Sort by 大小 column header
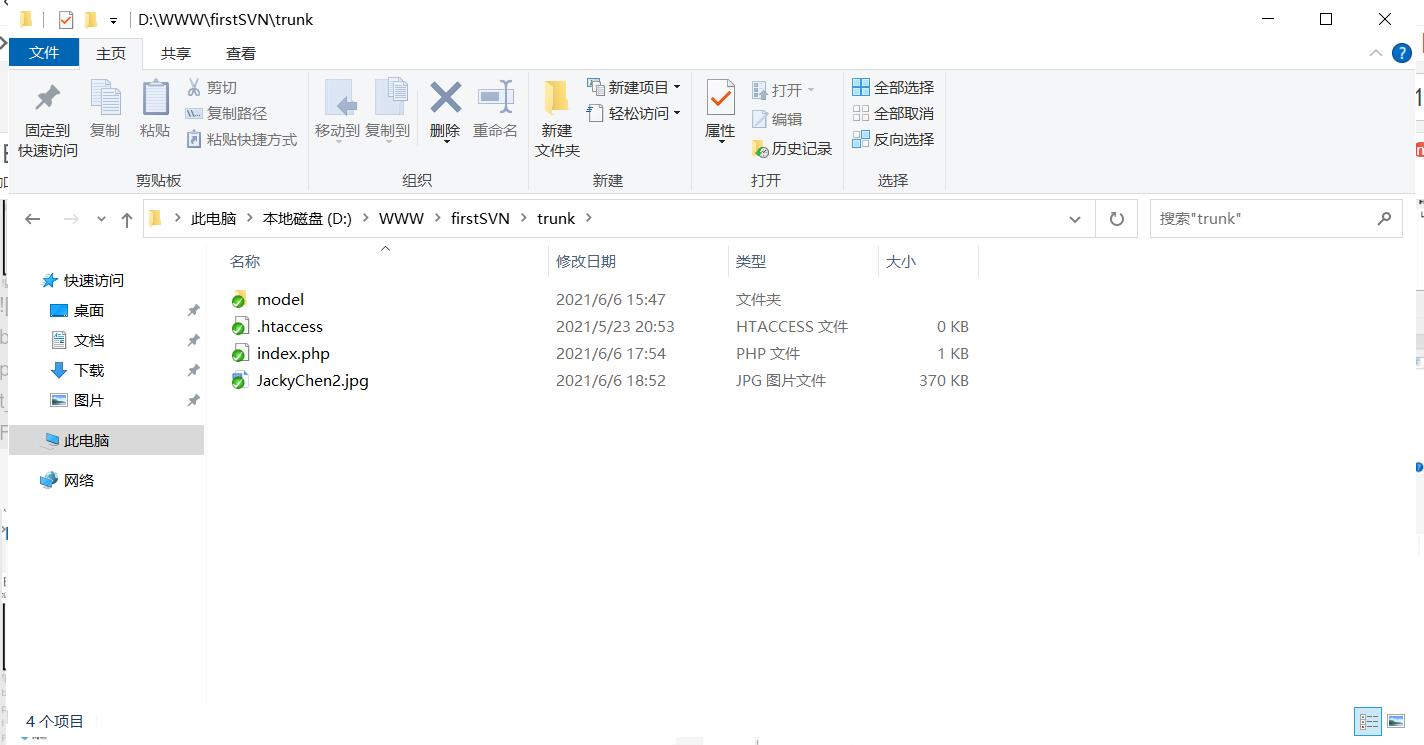The image size is (1424, 745). pyautogui.click(x=901, y=261)
